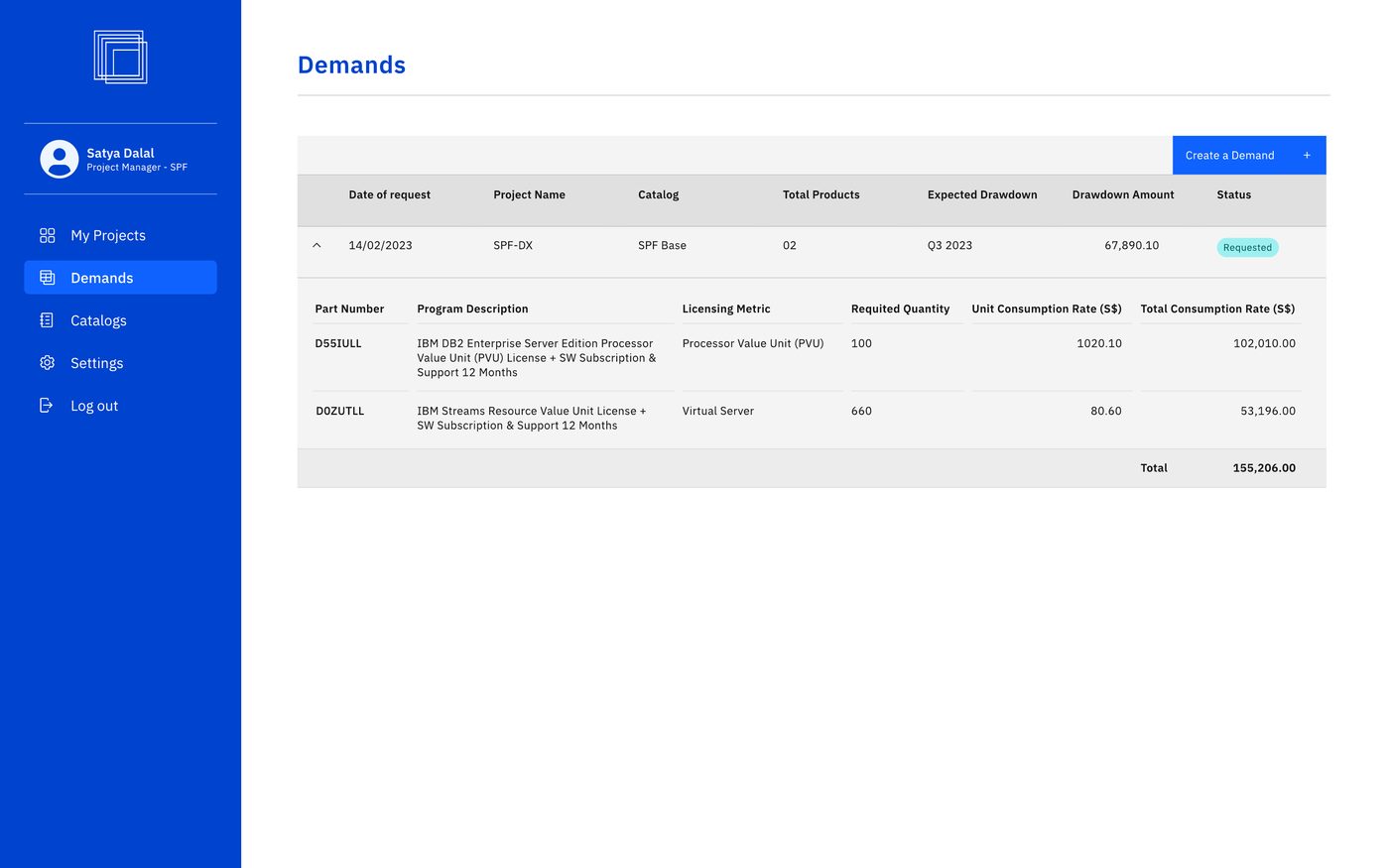Click the Virtual Server metric cell
This screenshot has width=1389, height=868.
coord(717,412)
